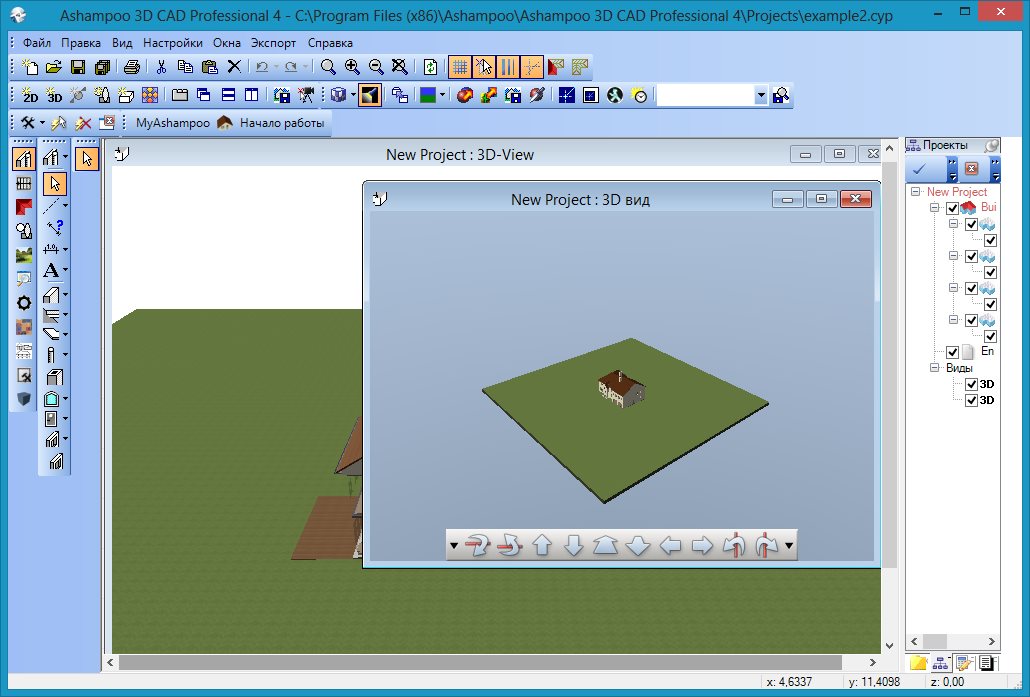The width and height of the screenshot is (1030, 697).
Task: Open the Экспорт menu
Action: 273,43
